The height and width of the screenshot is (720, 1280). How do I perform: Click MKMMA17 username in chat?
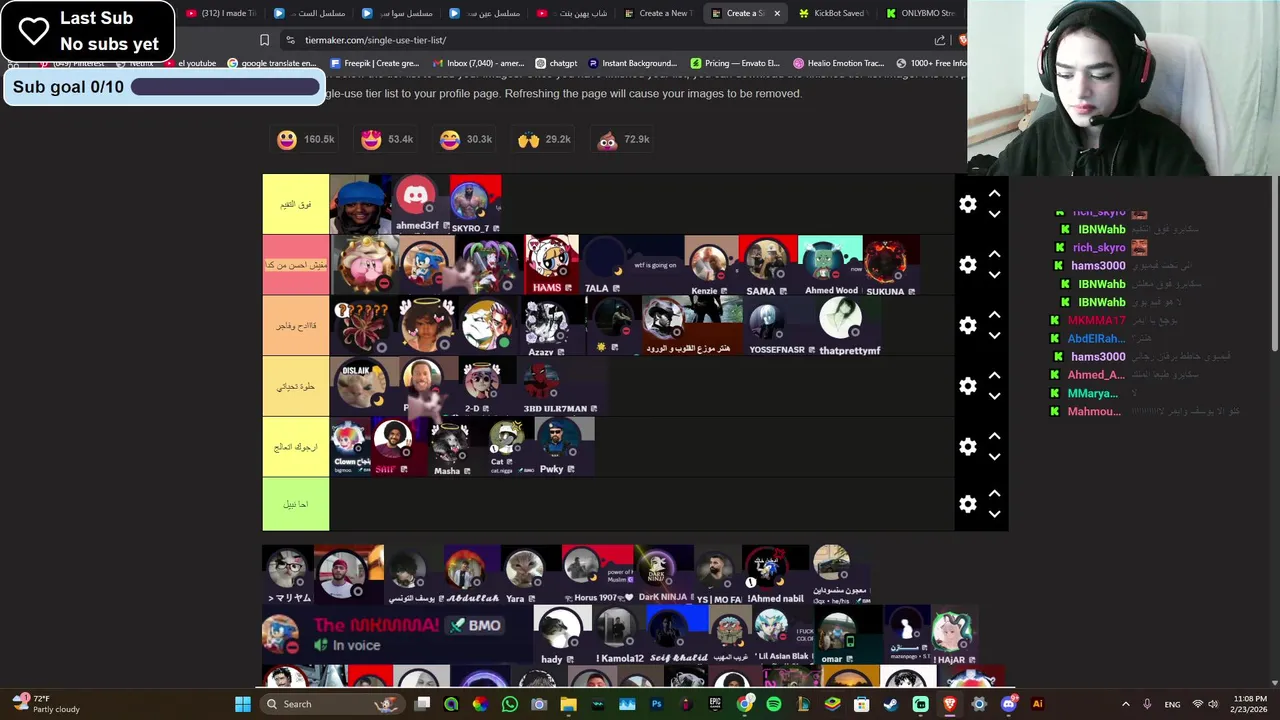(1096, 320)
